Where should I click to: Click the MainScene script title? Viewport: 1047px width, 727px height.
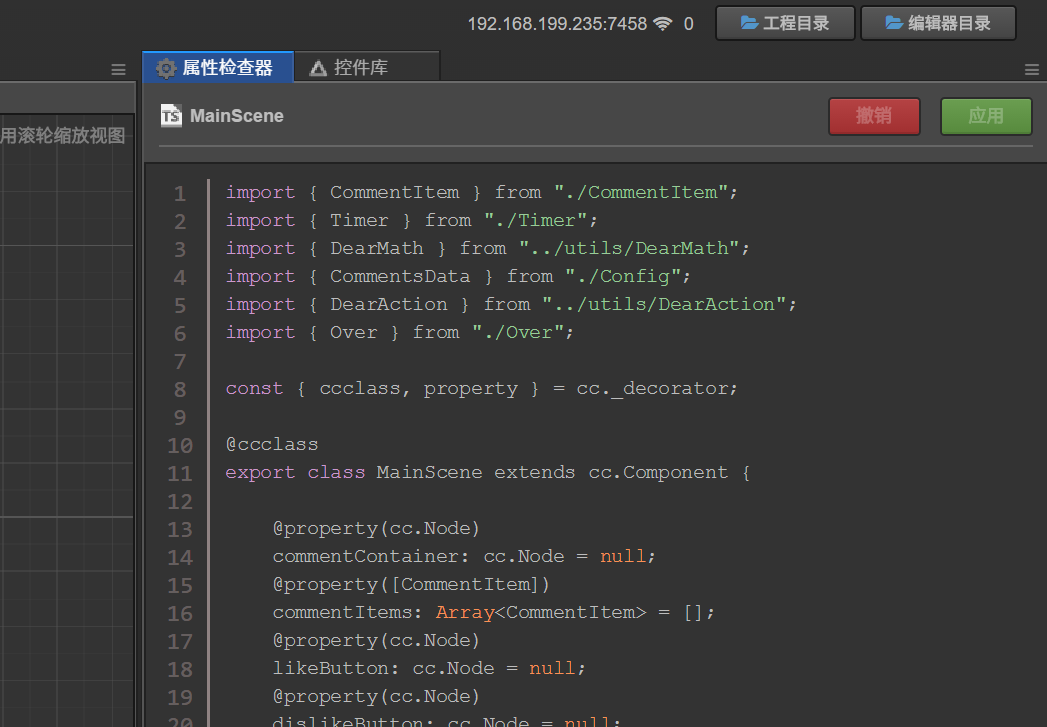pyautogui.click(x=236, y=116)
